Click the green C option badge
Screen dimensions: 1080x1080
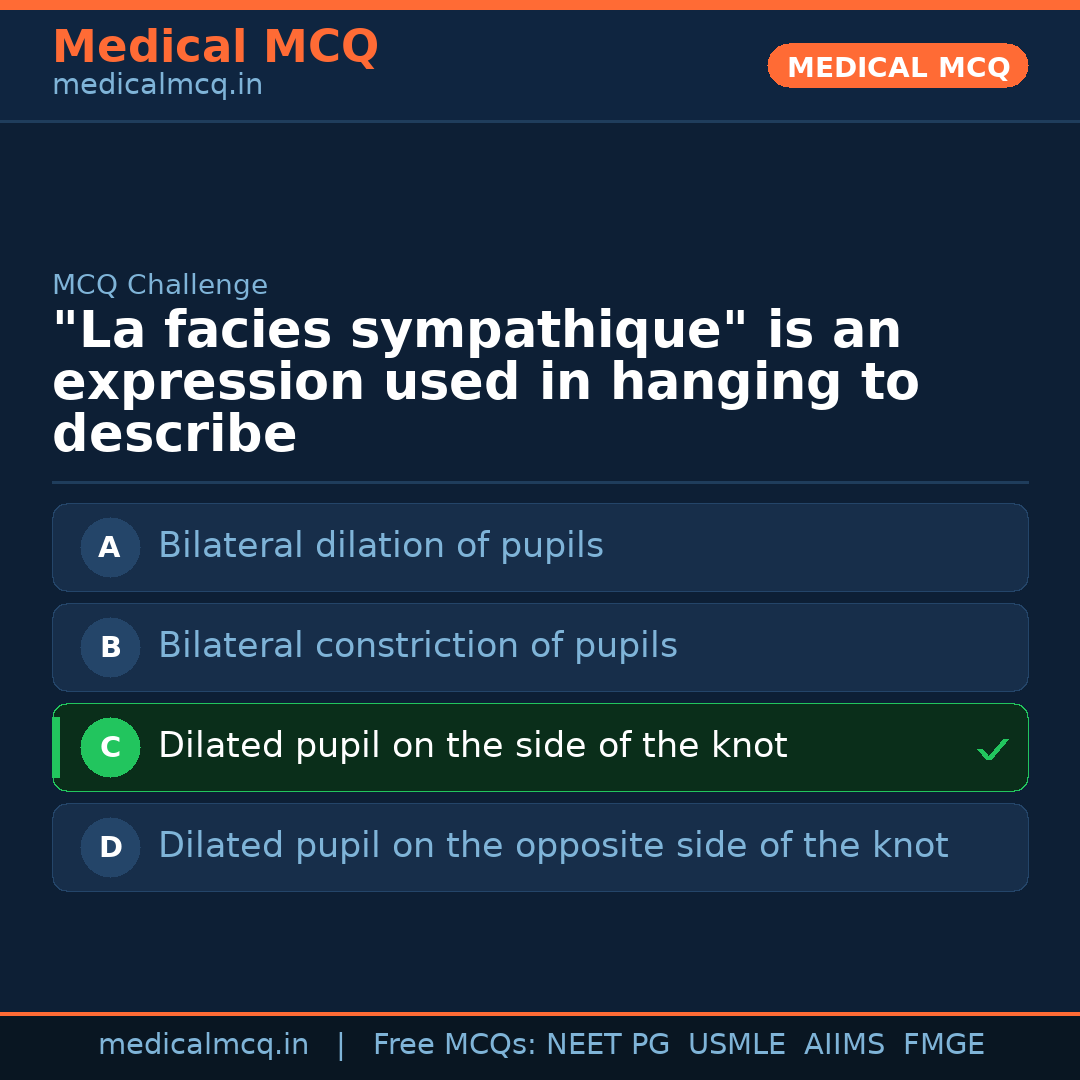click(x=110, y=747)
